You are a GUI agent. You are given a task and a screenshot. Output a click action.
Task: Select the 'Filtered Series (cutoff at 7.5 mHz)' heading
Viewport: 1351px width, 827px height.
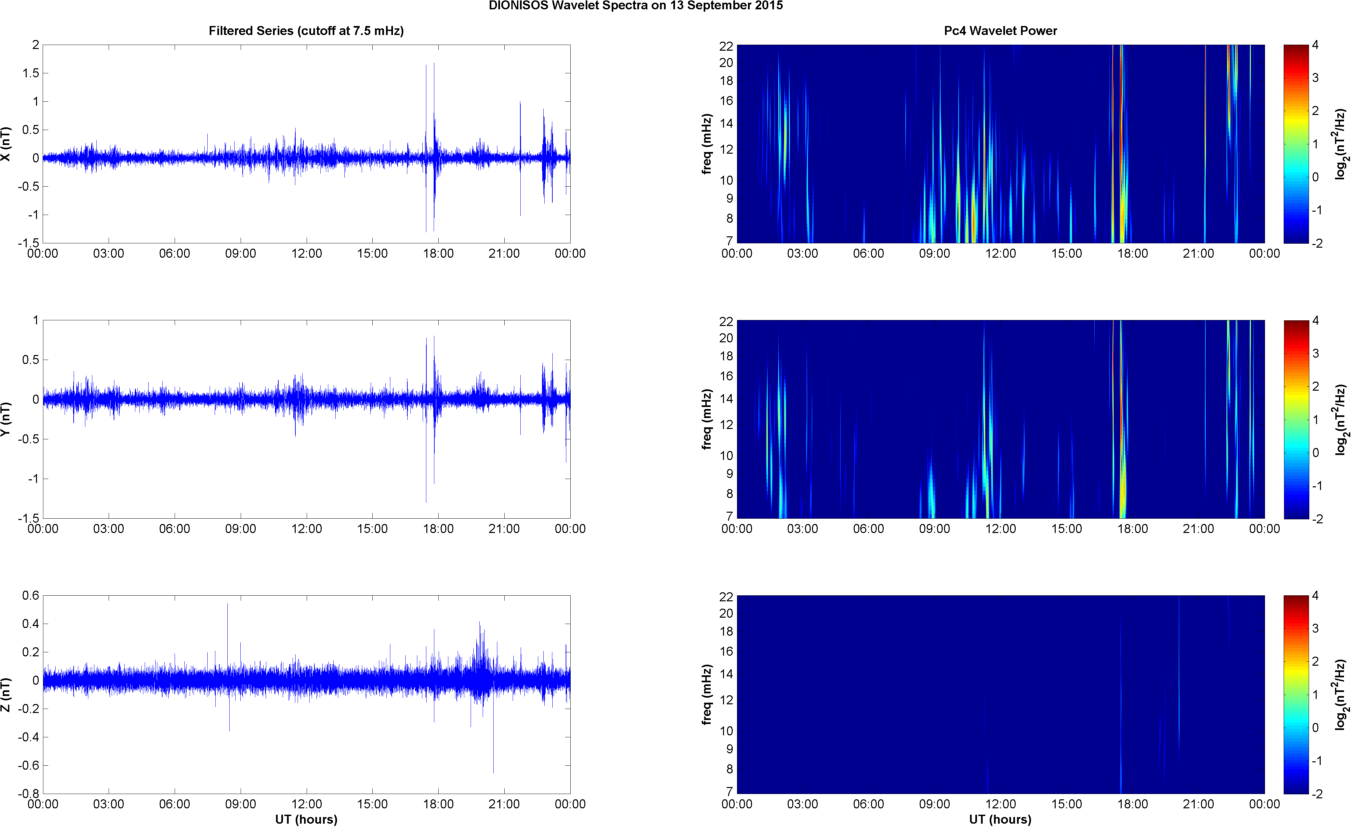coord(306,32)
